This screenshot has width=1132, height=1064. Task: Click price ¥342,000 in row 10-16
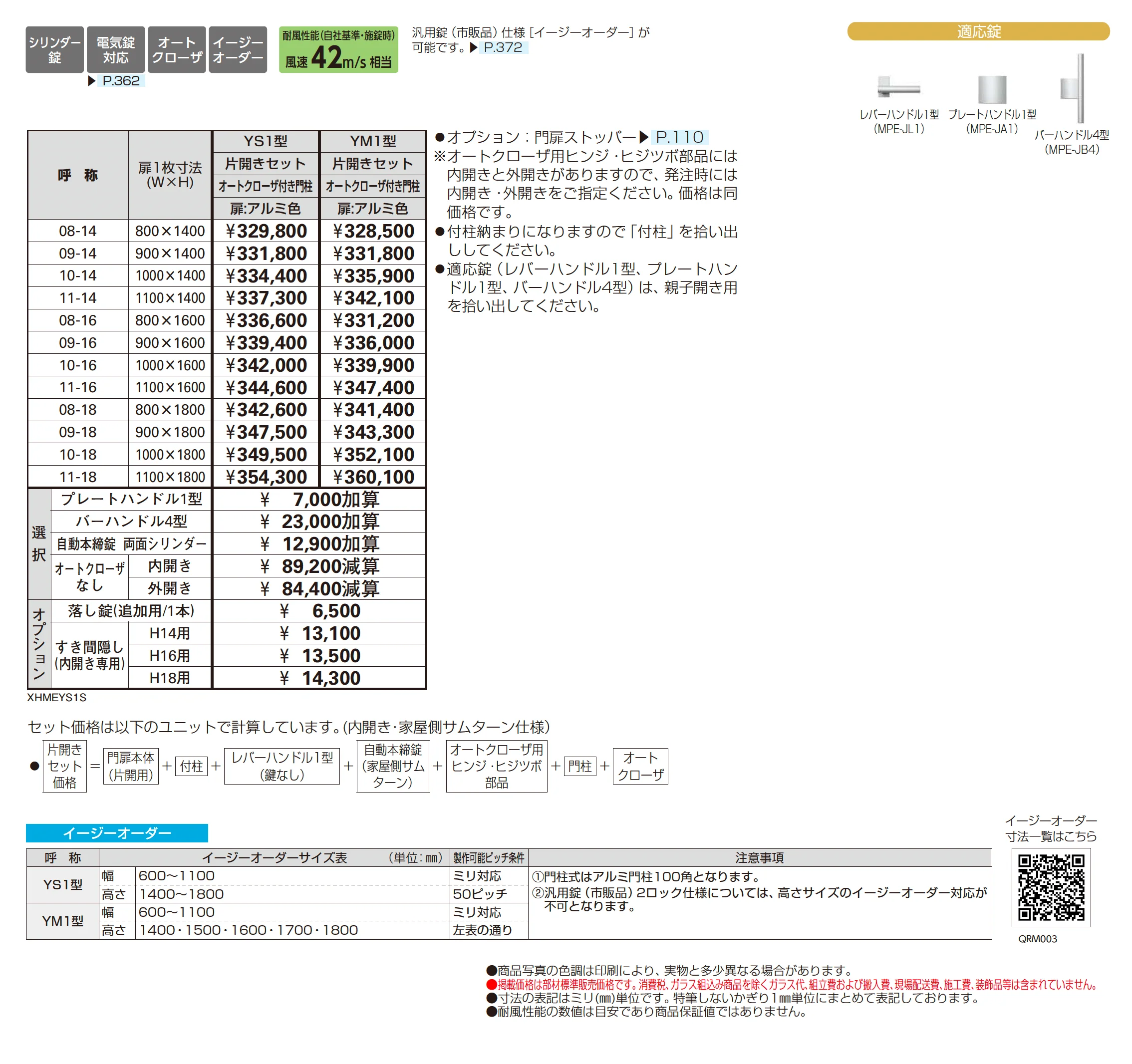[x=266, y=365]
